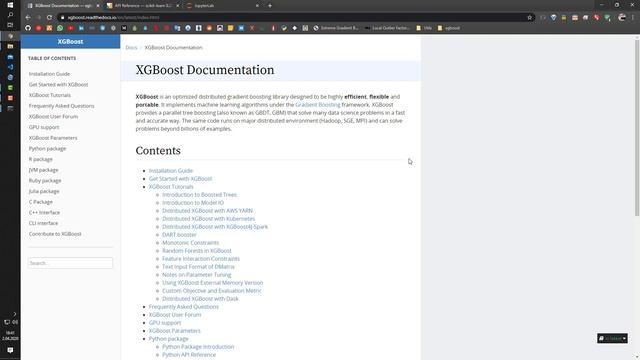Image resolution: width=640 pixels, height=360 pixels.
Task: Click the Docs breadcrumb link
Action: click(x=131, y=48)
